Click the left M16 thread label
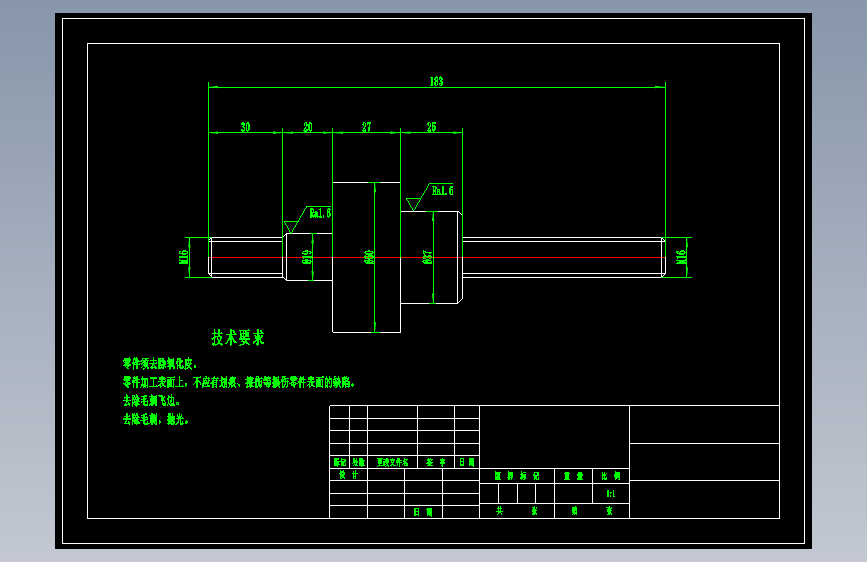867x562 pixels. tap(184, 257)
